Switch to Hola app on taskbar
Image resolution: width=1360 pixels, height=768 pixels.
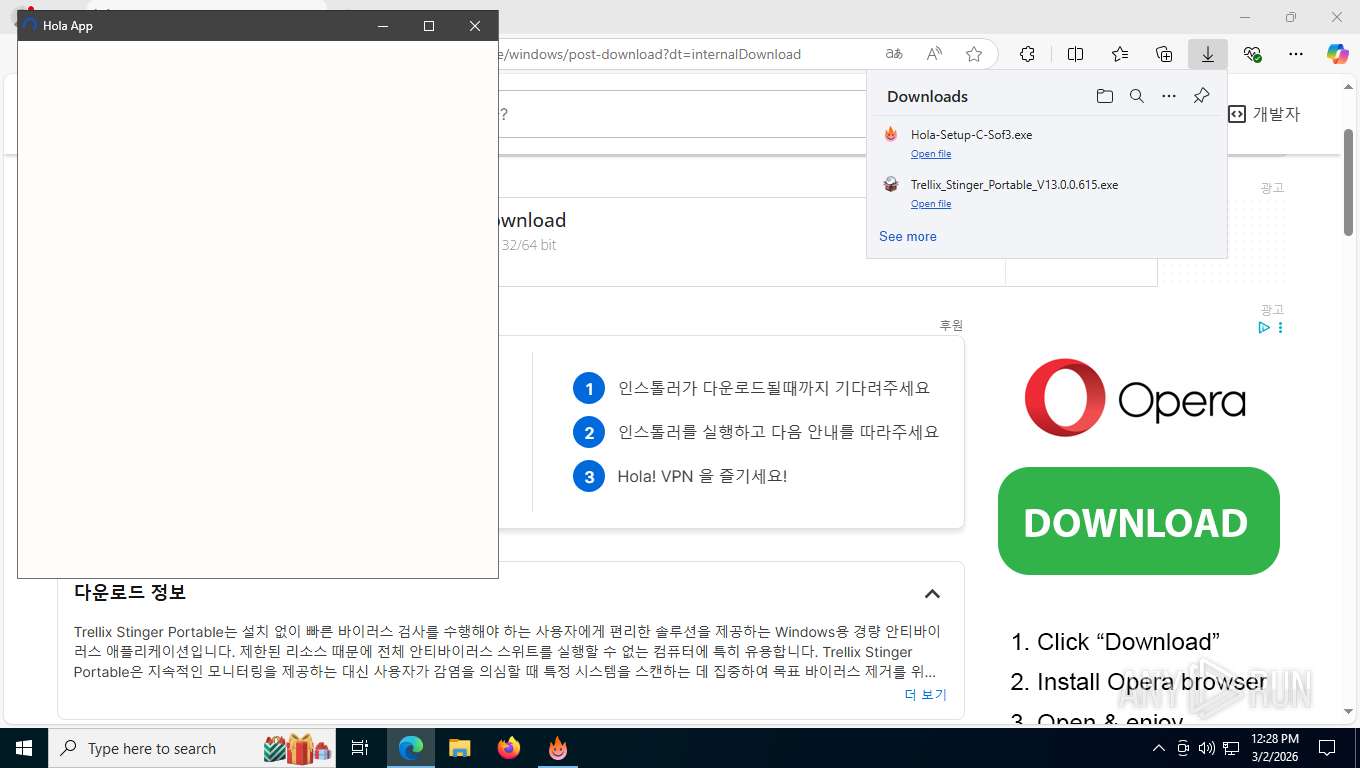tap(558, 748)
